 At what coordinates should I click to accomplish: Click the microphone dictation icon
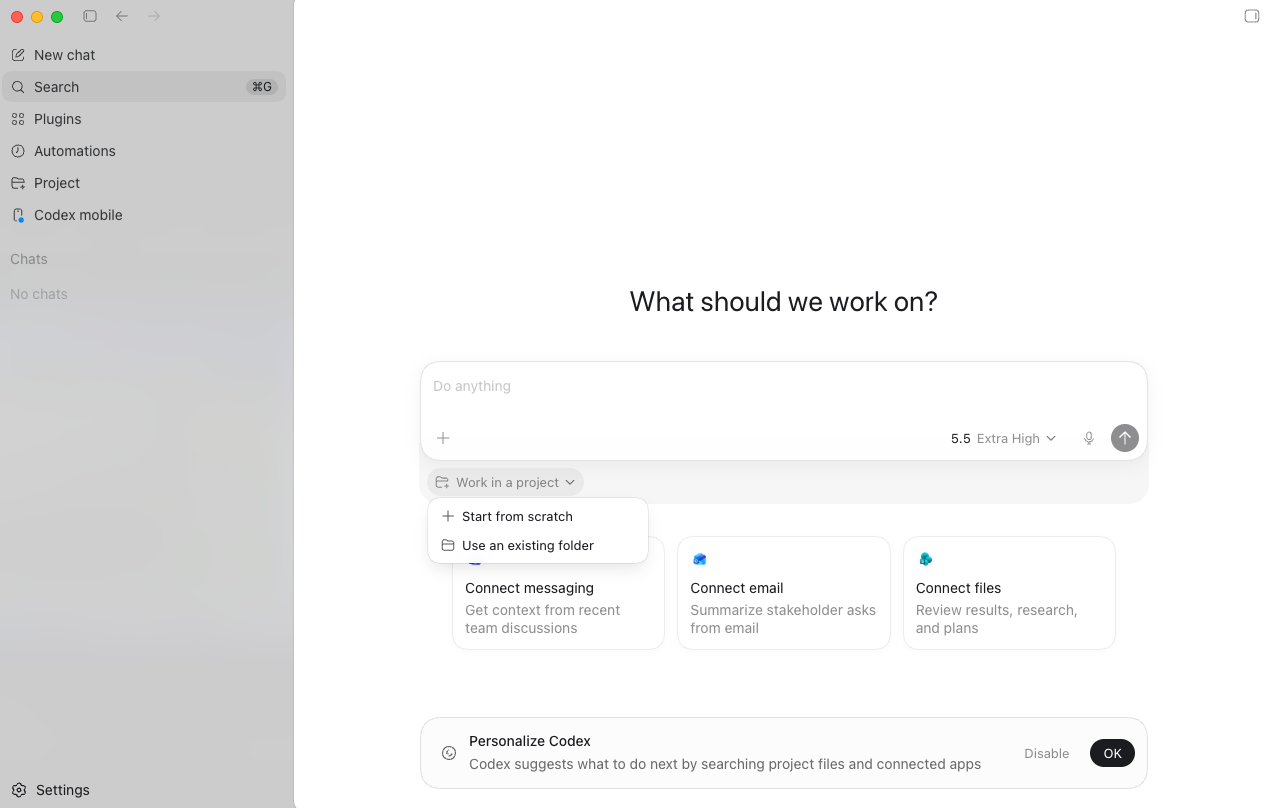(1089, 438)
